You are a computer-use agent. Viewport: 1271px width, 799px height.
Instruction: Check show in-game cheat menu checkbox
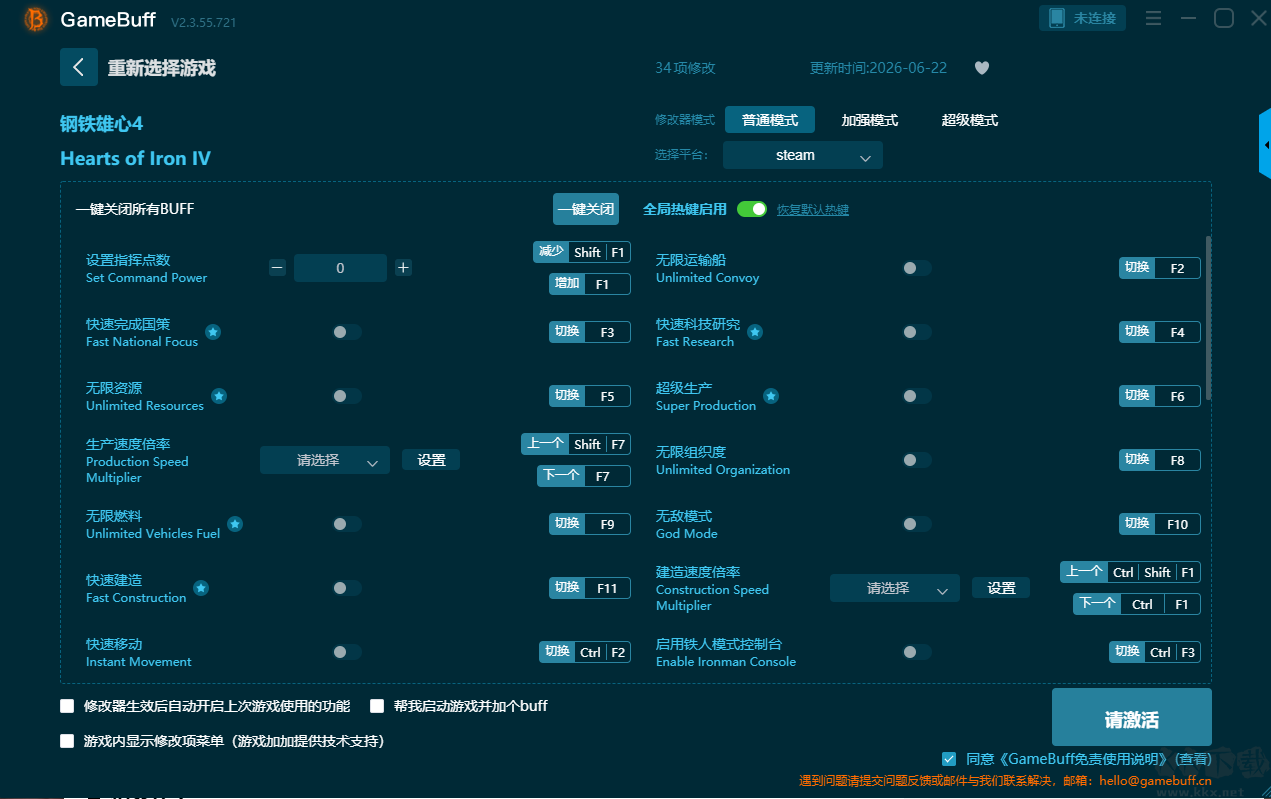tap(67, 741)
